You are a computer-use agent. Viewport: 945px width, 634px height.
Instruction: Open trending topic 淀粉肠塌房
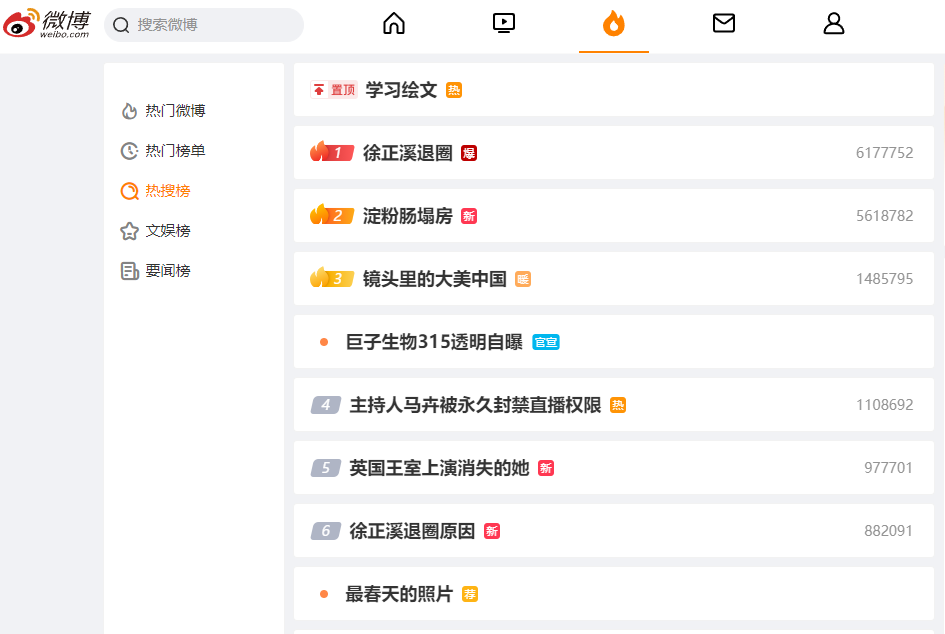407,216
